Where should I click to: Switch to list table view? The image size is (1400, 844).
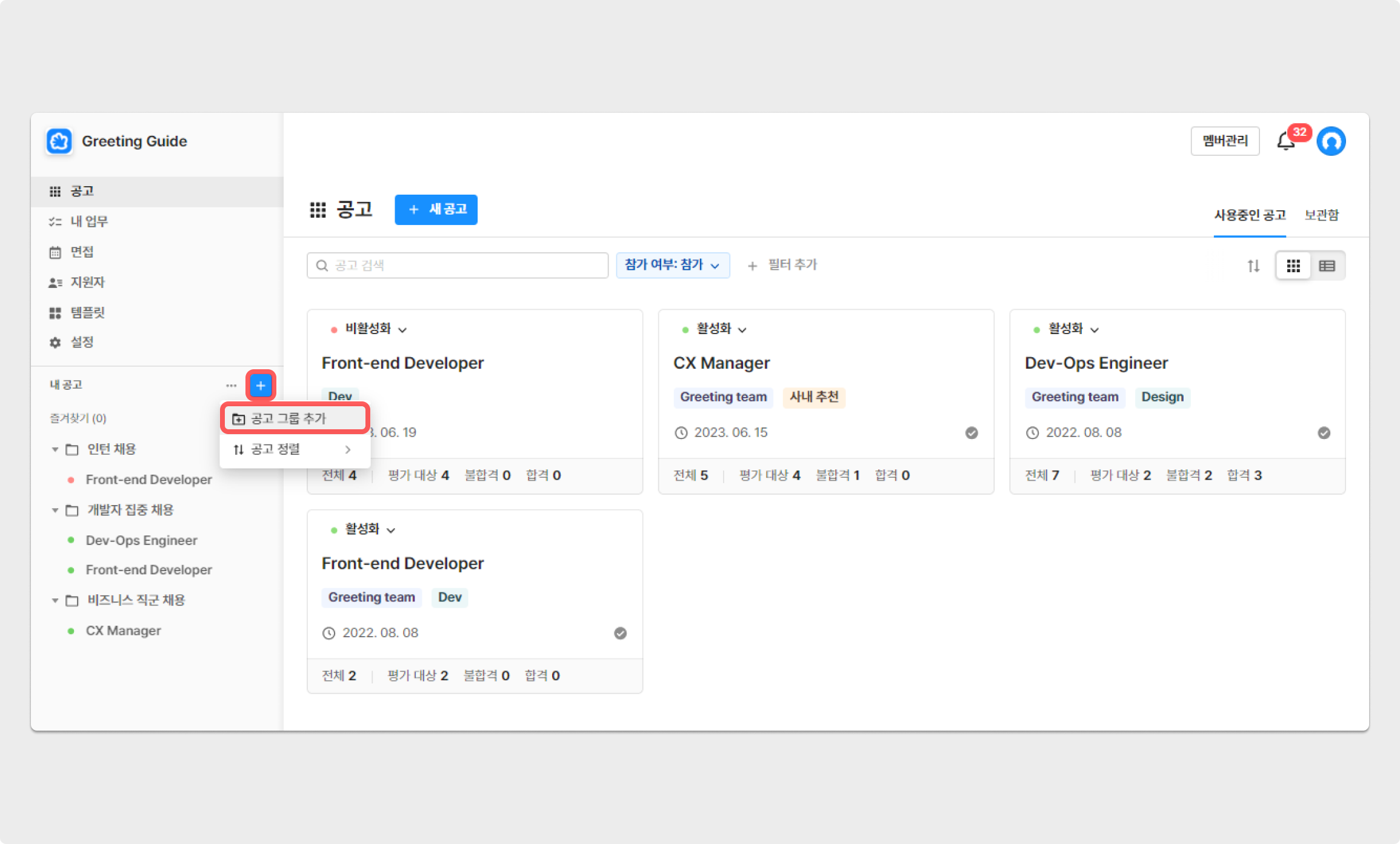tap(1327, 266)
